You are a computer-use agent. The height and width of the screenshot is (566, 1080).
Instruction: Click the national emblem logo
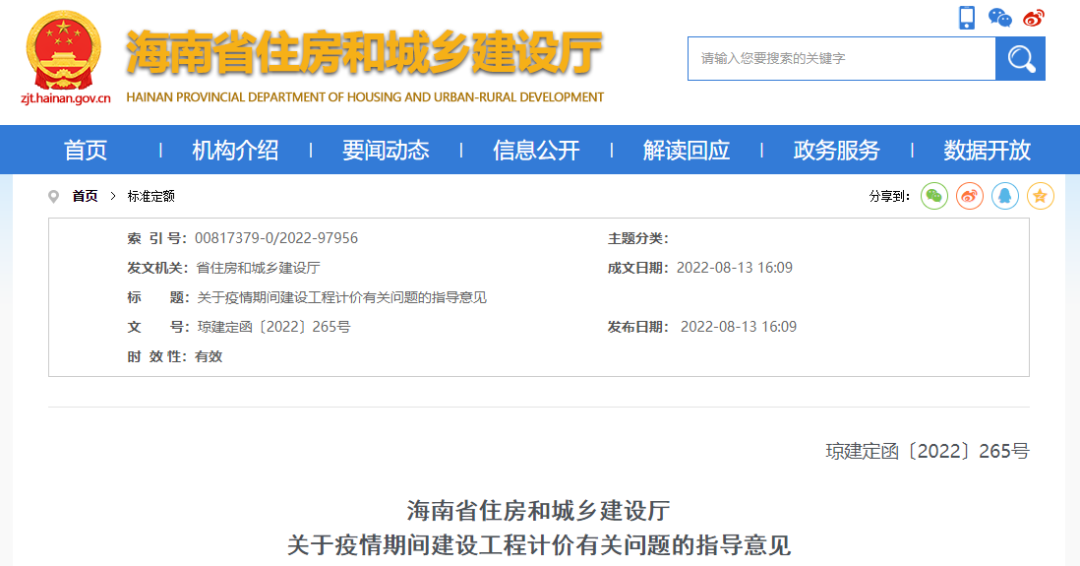(63, 52)
